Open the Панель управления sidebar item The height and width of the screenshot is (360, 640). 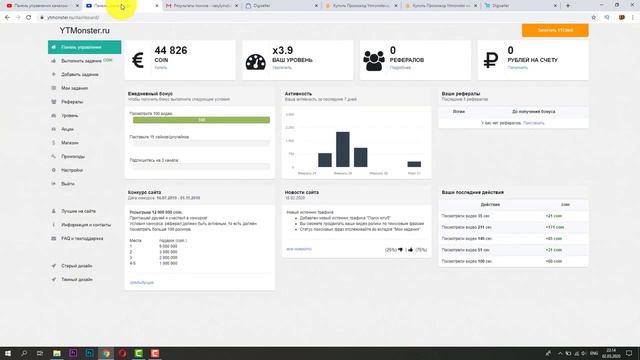coord(84,47)
